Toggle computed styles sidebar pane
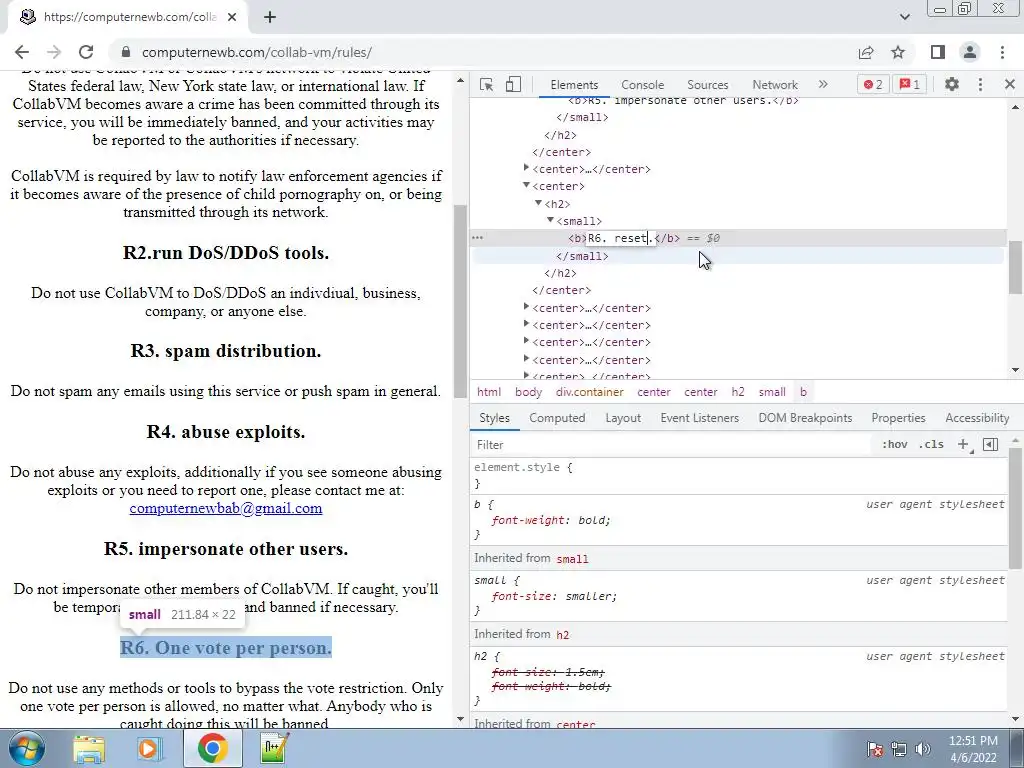The image size is (1024, 768). click(990, 444)
